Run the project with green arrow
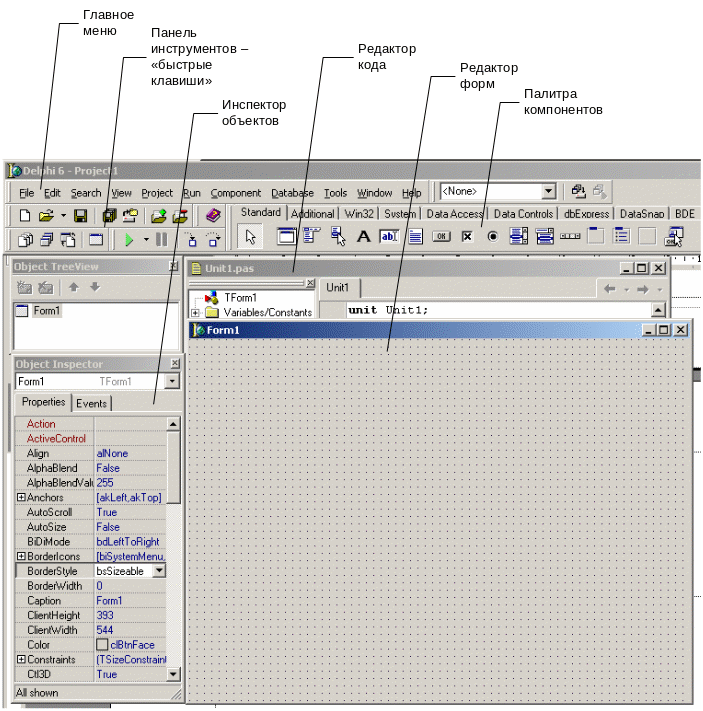Image resolution: width=703 pixels, height=711 pixels. pyautogui.click(x=129, y=239)
